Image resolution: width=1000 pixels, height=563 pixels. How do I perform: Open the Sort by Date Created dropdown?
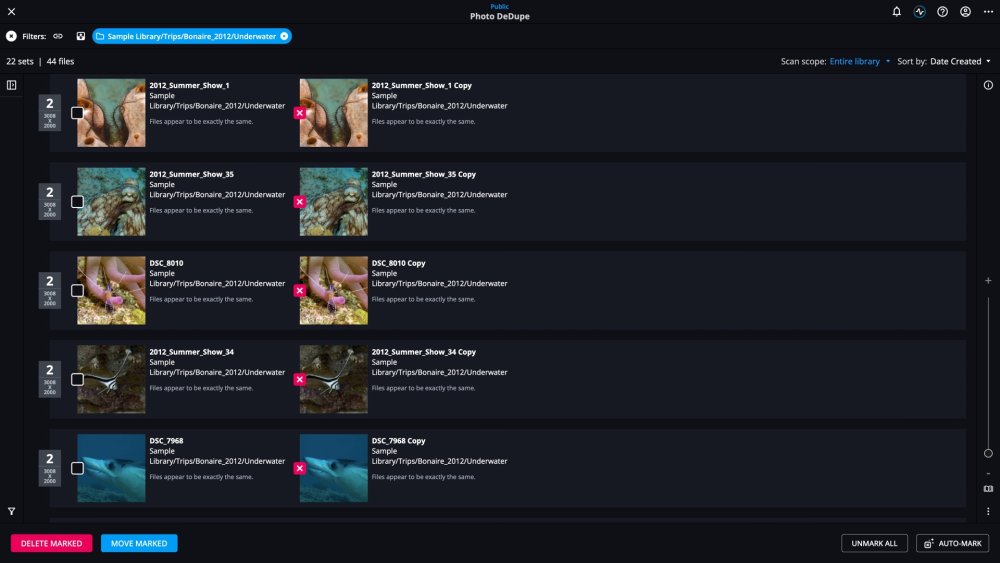pos(960,61)
